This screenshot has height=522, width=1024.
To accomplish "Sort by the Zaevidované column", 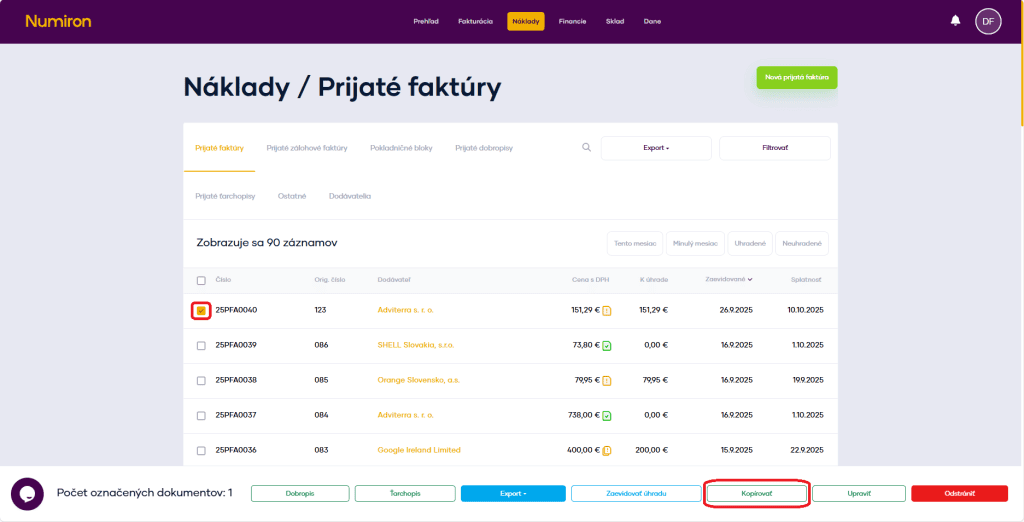I will 729,280.
